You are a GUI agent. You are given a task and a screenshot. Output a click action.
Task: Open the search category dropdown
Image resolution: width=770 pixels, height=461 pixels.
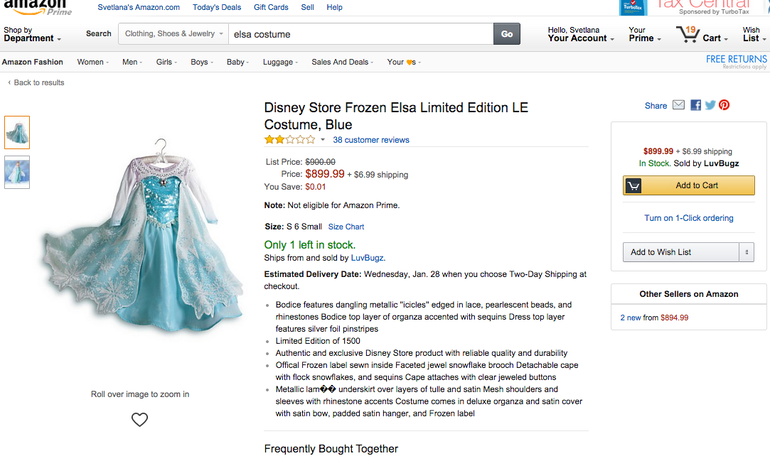(171, 34)
